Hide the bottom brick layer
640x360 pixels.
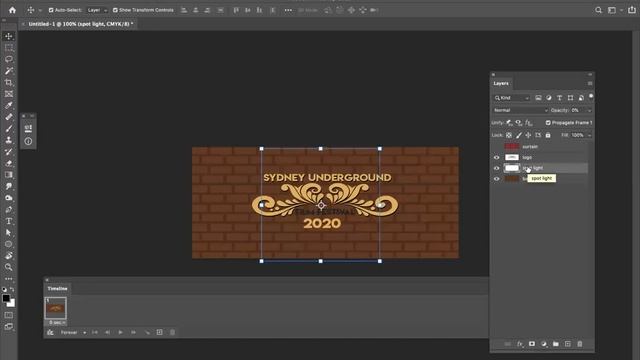click(x=496, y=178)
